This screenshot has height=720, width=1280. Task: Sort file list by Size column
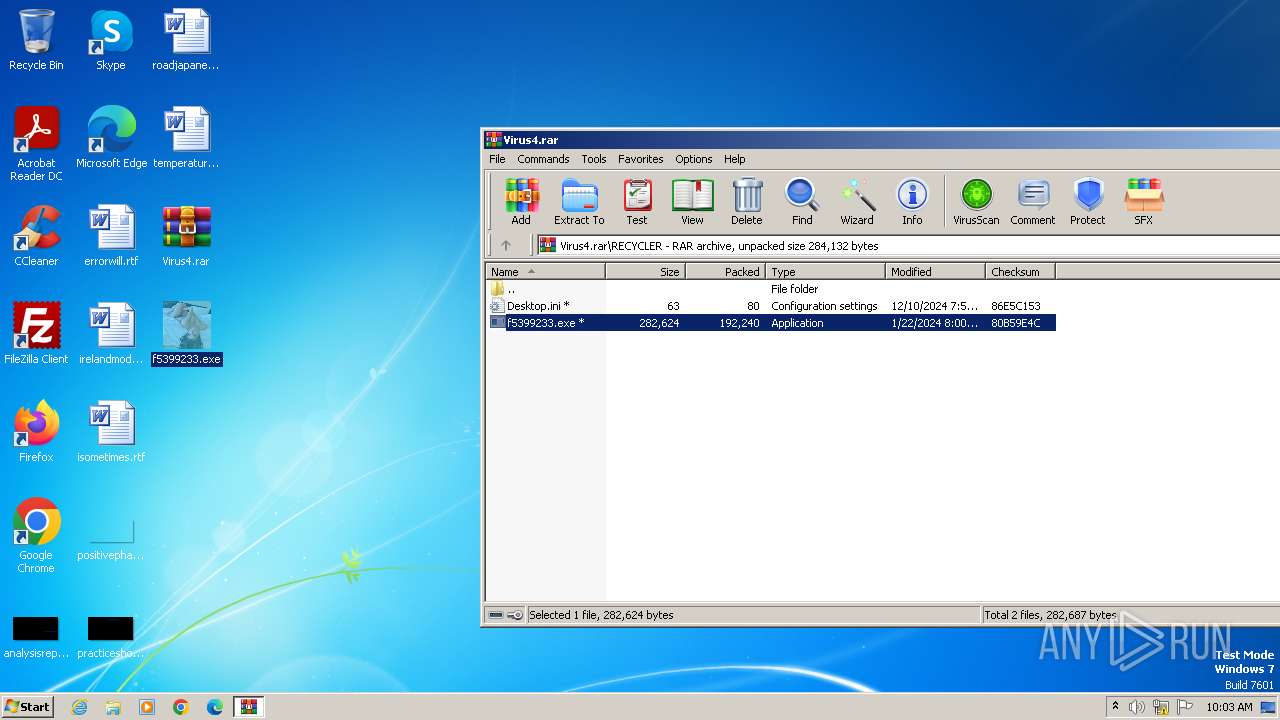point(646,271)
